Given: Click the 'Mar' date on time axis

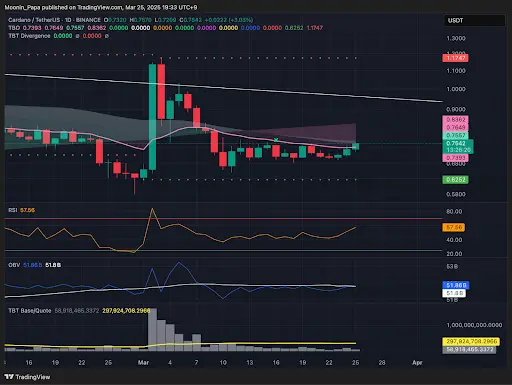Looking at the screenshot, I should pyautogui.click(x=143, y=362).
